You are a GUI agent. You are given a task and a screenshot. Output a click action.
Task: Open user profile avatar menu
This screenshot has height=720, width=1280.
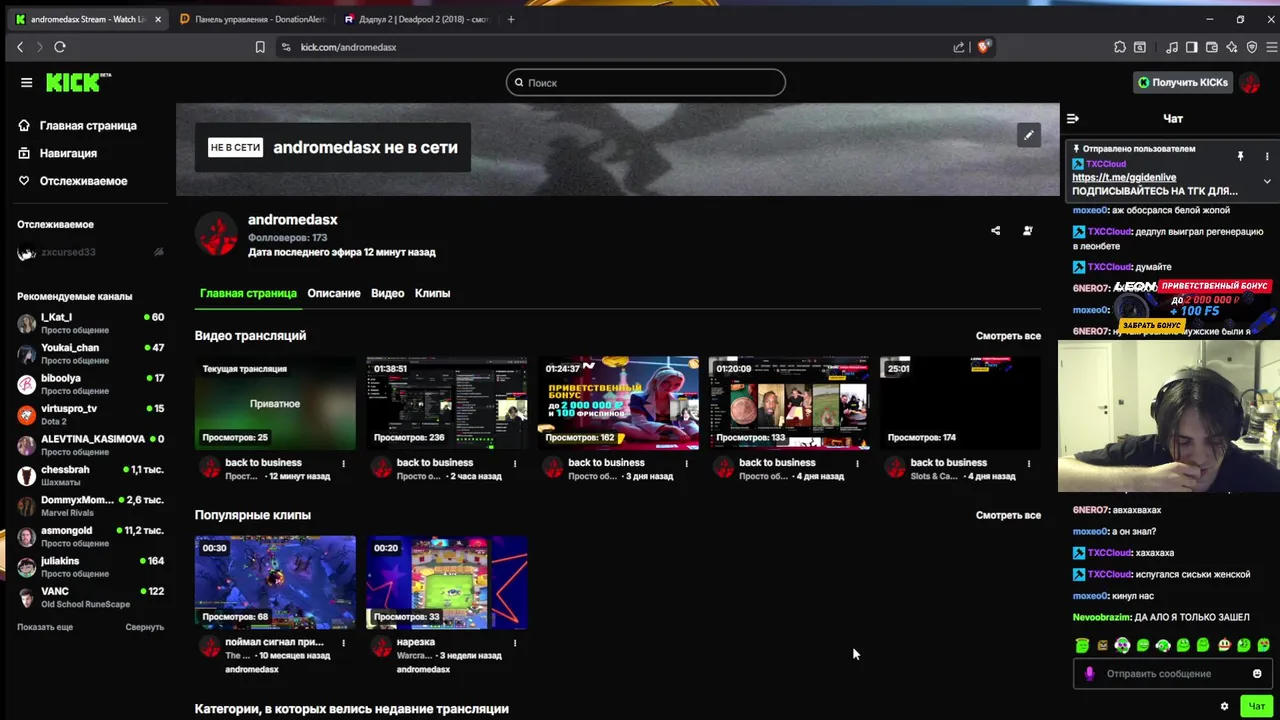1250,83
